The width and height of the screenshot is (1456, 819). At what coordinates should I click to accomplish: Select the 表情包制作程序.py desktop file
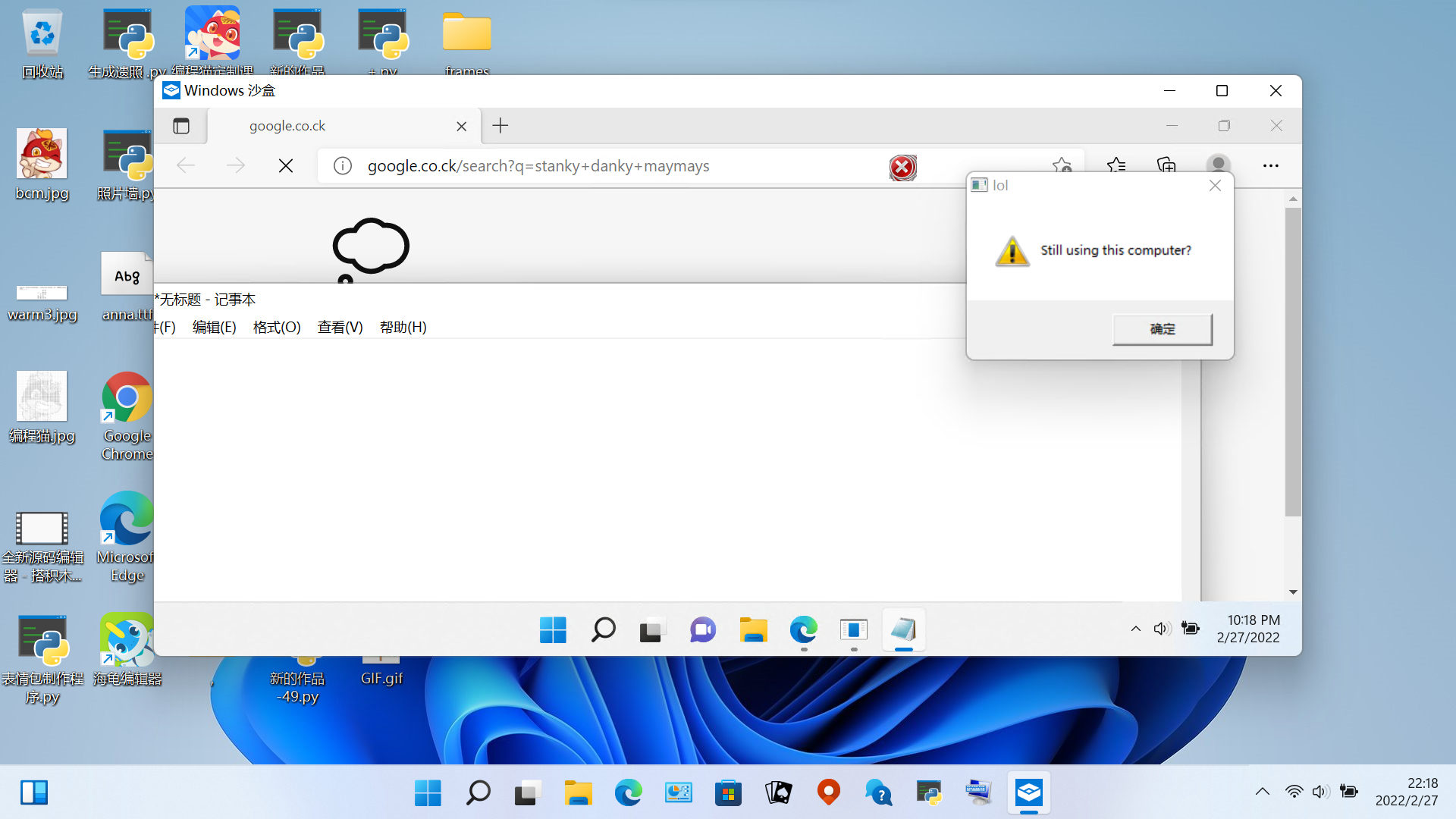click(x=42, y=660)
